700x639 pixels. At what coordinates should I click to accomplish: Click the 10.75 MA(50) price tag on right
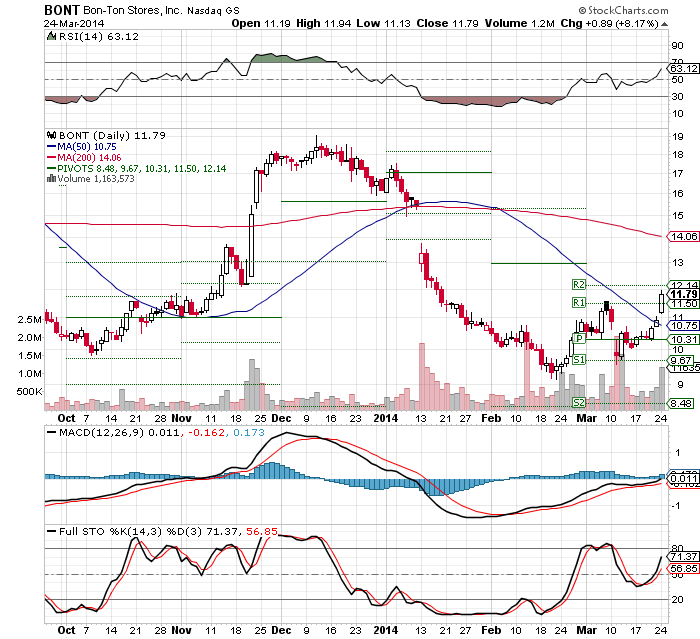click(x=683, y=326)
